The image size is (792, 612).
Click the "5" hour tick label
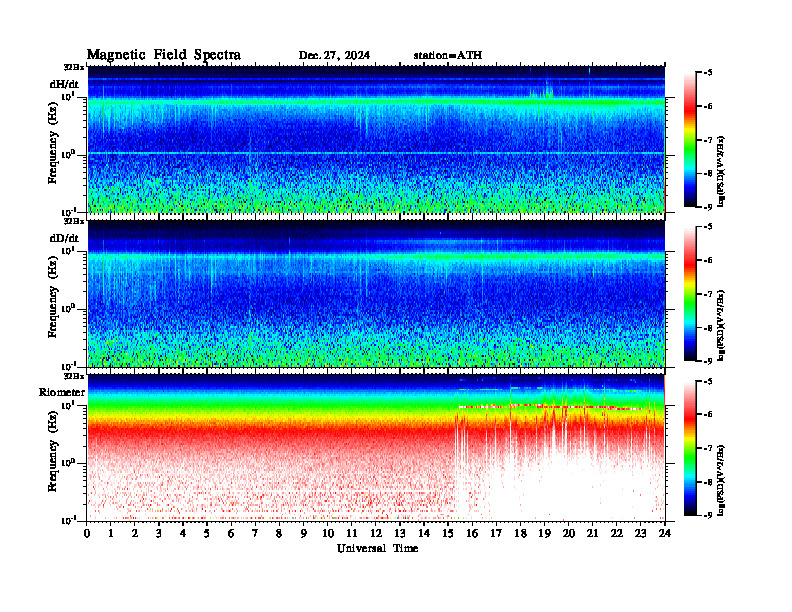[207, 533]
